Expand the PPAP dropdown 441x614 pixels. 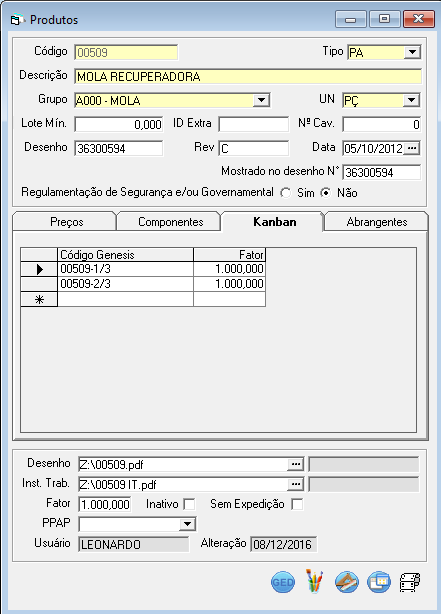(188, 524)
